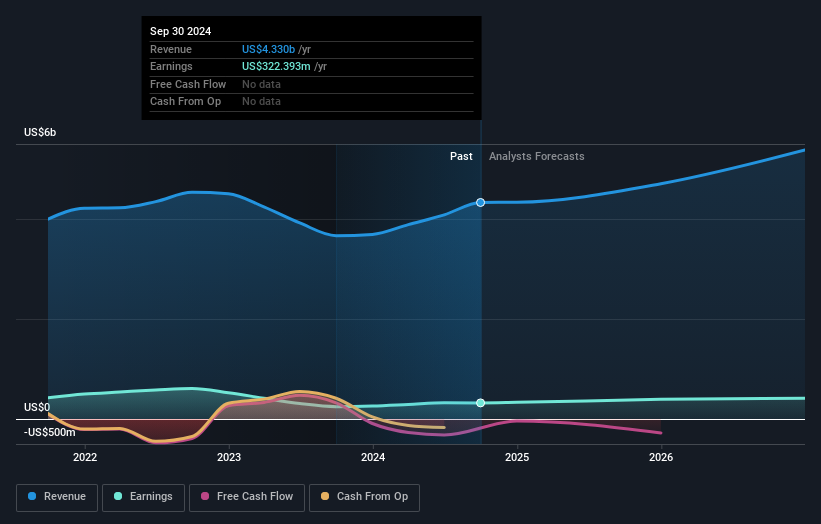The width and height of the screenshot is (821, 524).
Task: Click the Earnings label in tooltip
Action: click(x=171, y=66)
